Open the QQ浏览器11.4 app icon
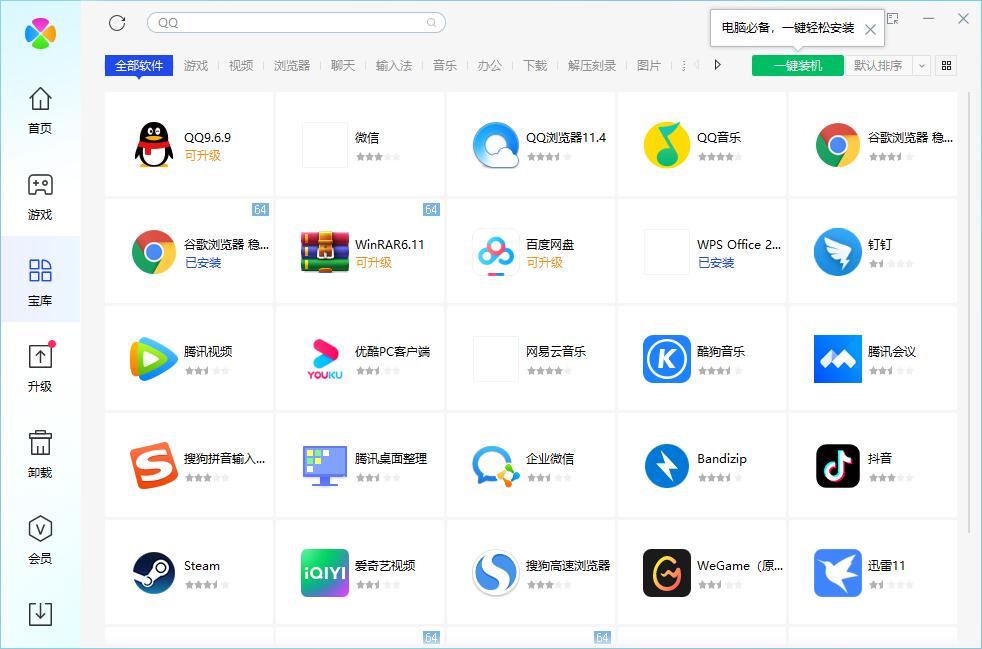982x649 pixels. click(x=496, y=145)
